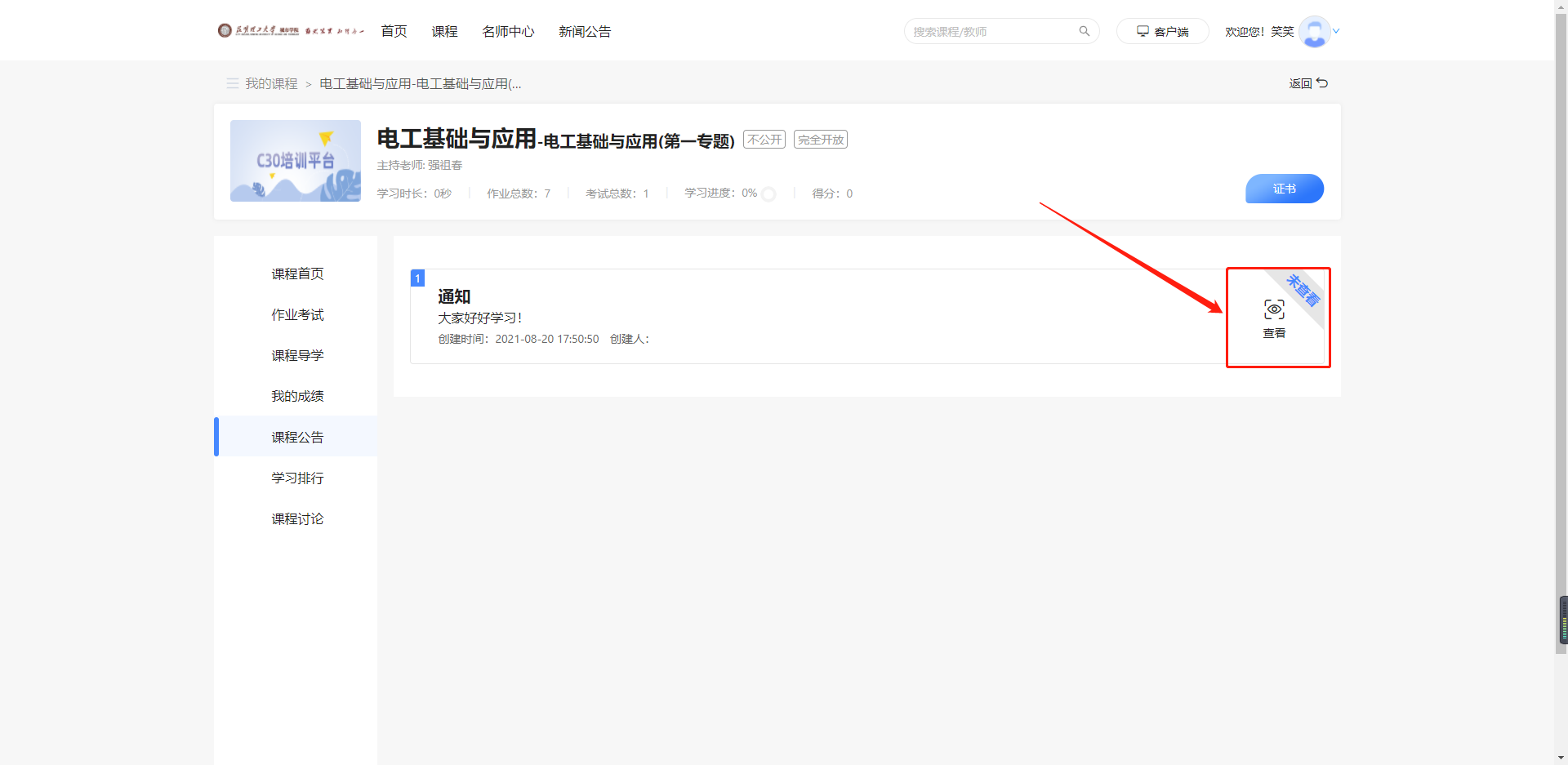1568x765 pixels.
Task: Open 新闻公告 from the top menu
Action: pyautogui.click(x=584, y=31)
